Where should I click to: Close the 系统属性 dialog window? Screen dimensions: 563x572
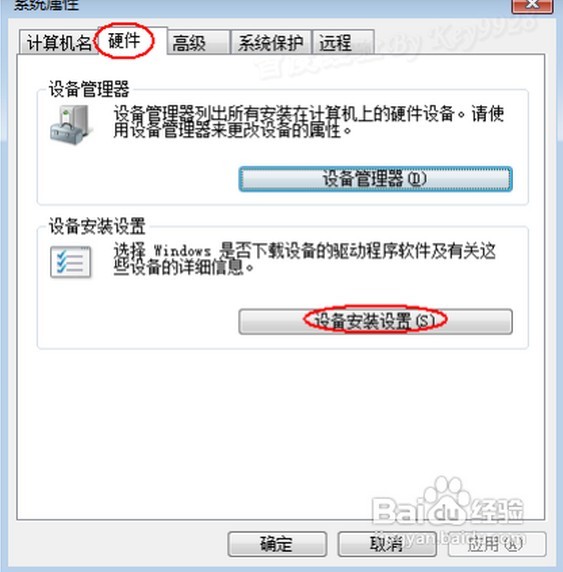click(532, 5)
